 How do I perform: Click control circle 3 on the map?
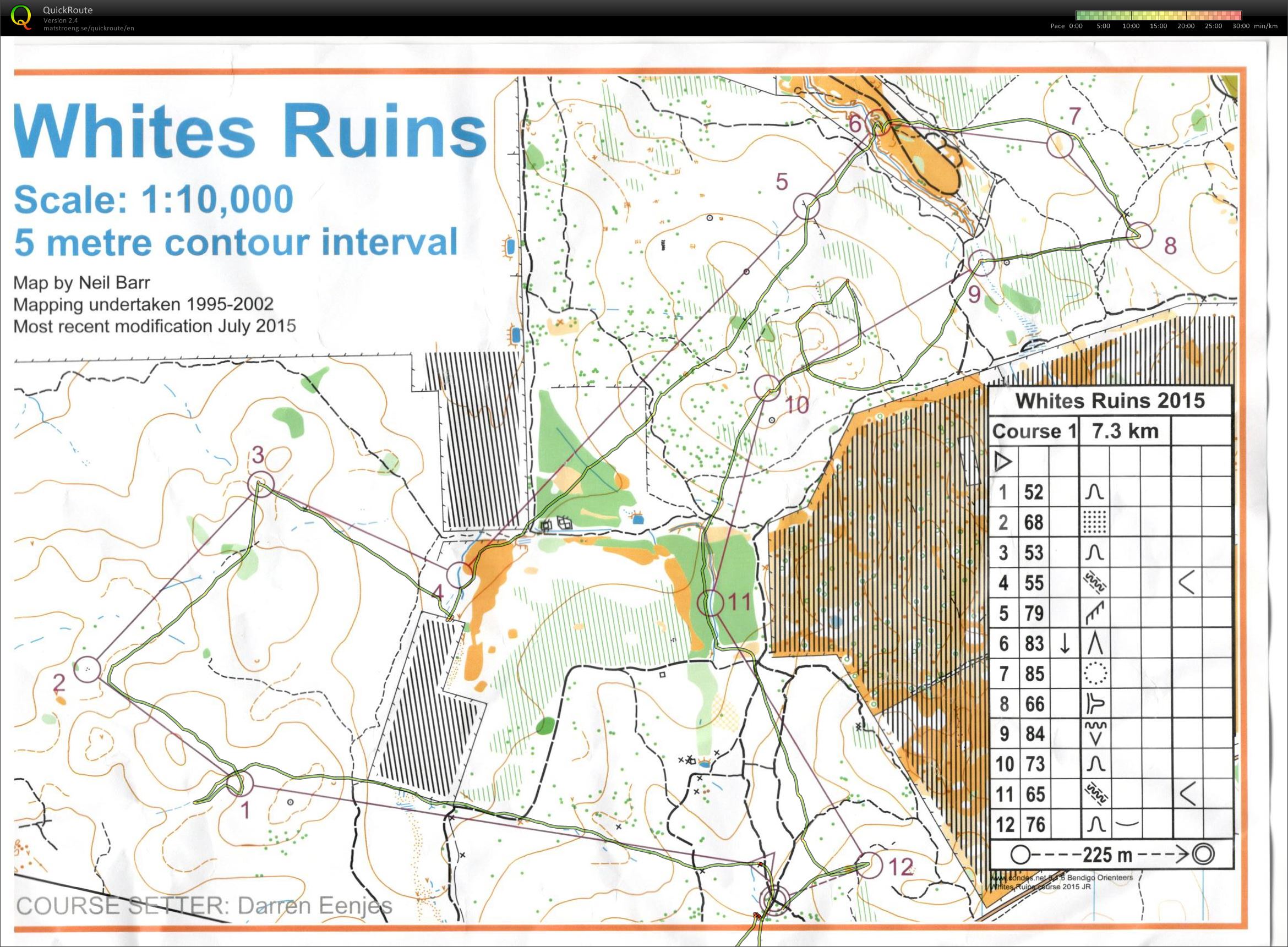(x=260, y=484)
